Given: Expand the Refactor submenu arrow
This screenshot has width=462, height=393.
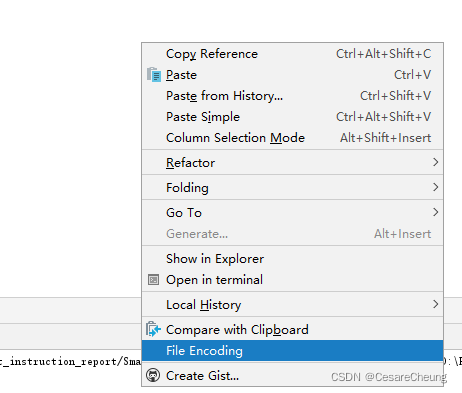Looking at the screenshot, I should coord(435,162).
